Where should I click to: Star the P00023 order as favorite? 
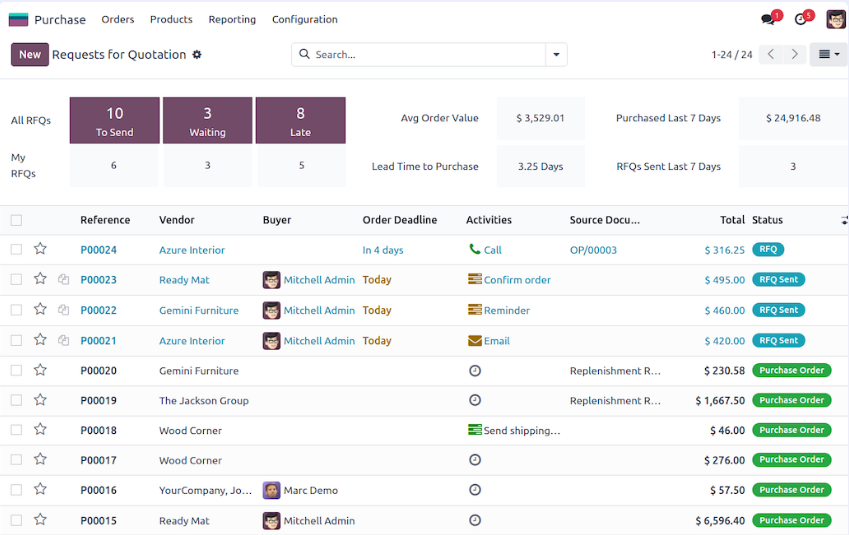click(40, 279)
